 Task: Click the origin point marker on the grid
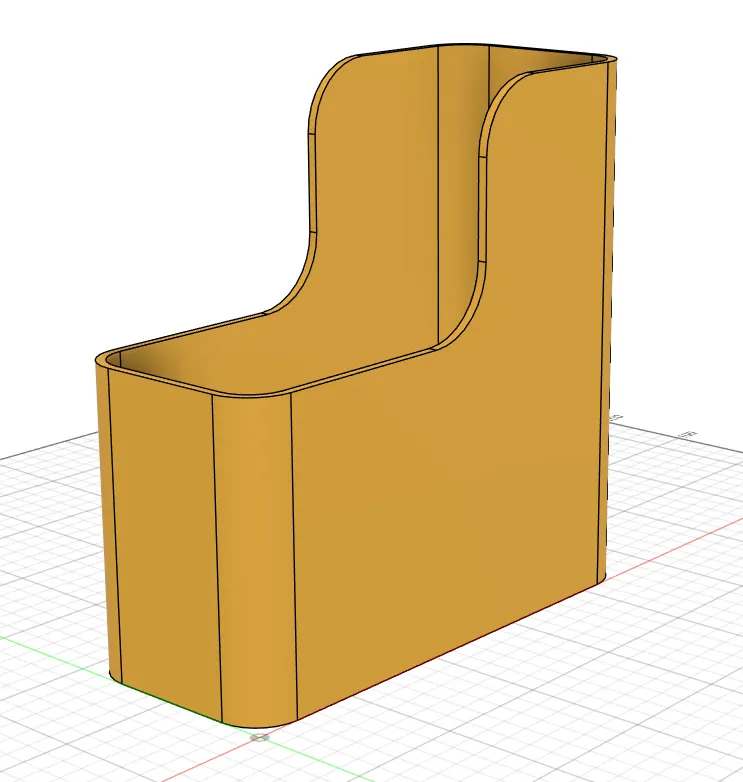(x=259, y=737)
